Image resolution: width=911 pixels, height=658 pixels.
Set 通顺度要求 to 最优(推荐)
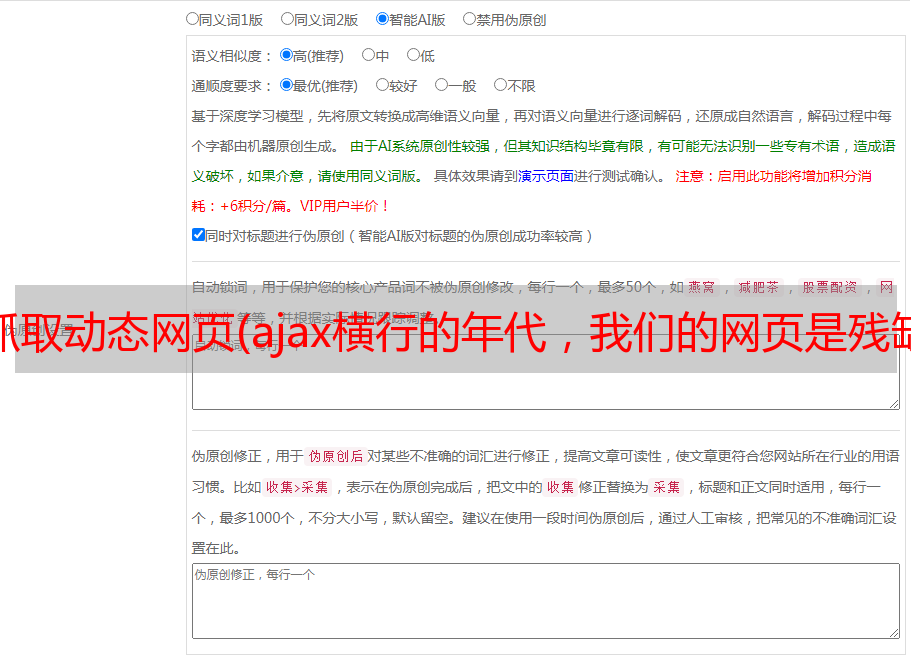(x=286, y=85)
